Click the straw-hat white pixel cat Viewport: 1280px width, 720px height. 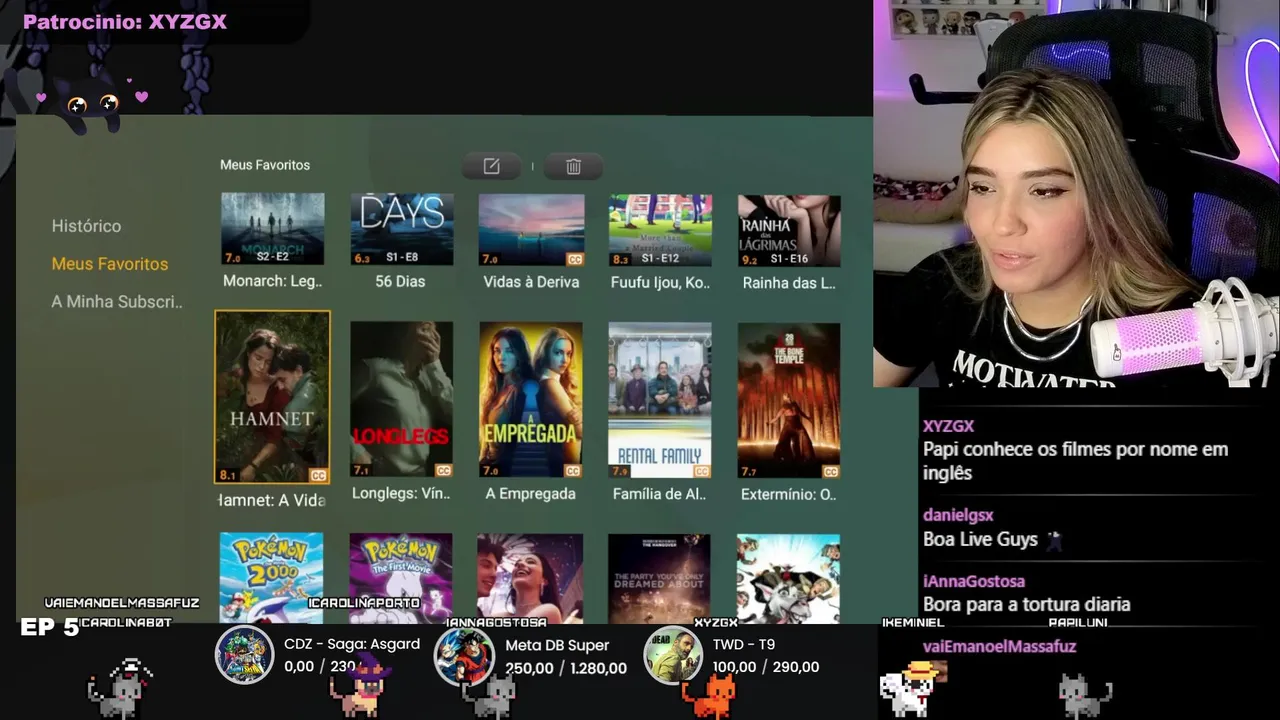tap(908, 688)
